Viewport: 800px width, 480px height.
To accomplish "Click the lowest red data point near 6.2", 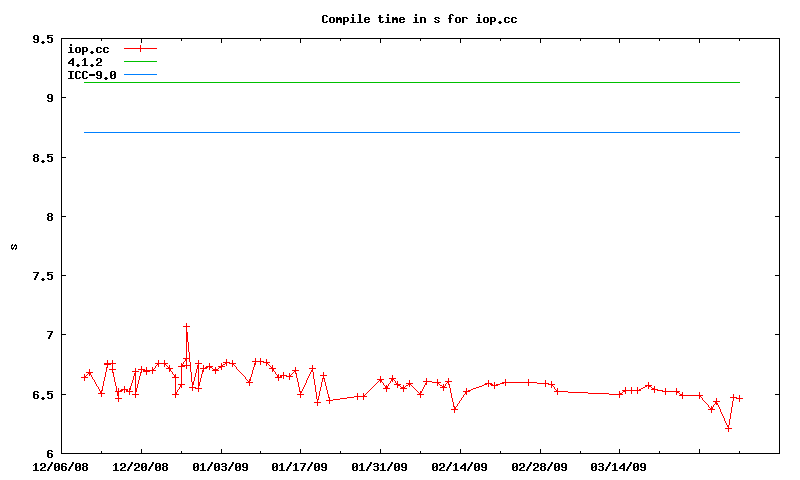I will [728, 428].
